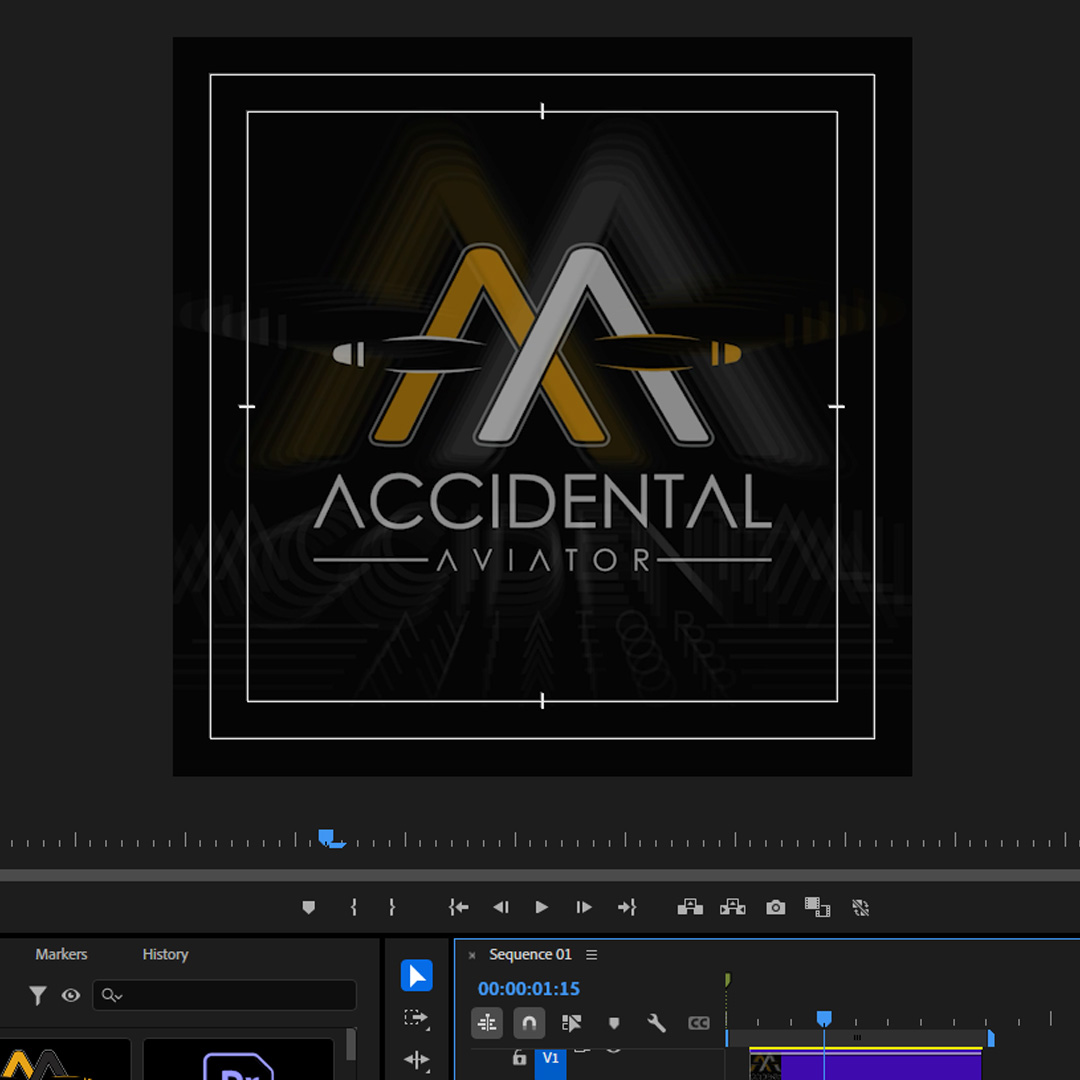Viewport: 1080px width, 1080px height.
Task: Click the rightmost Program Monitor transport icon
Action: point(860,908)
